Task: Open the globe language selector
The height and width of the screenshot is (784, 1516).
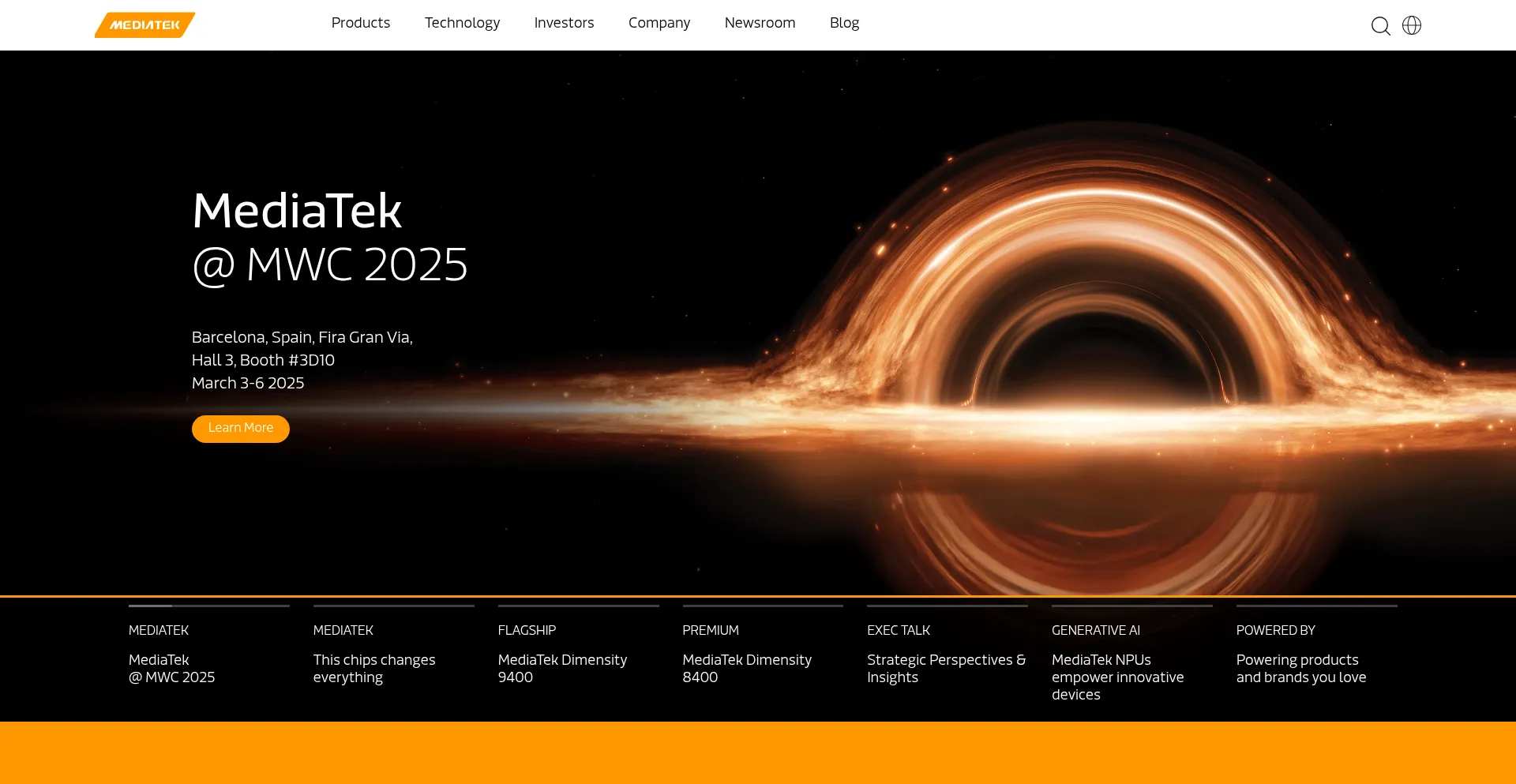Action: (x=1412, y=25)
